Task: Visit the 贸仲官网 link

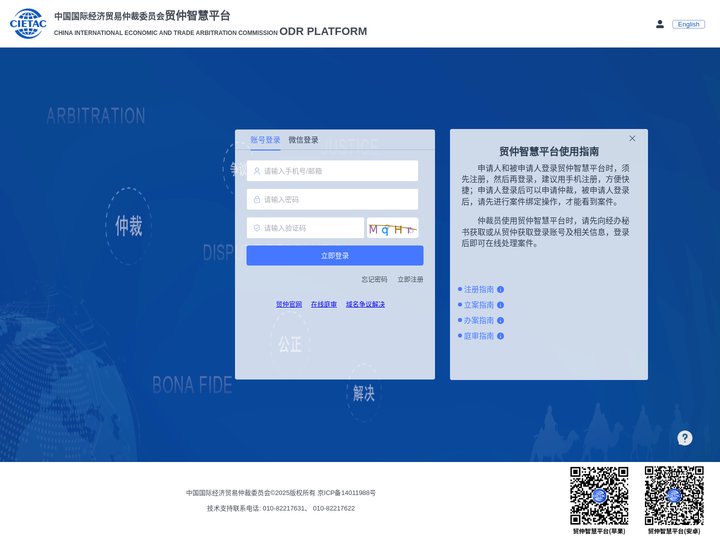Action: click(x=289, y=304)
